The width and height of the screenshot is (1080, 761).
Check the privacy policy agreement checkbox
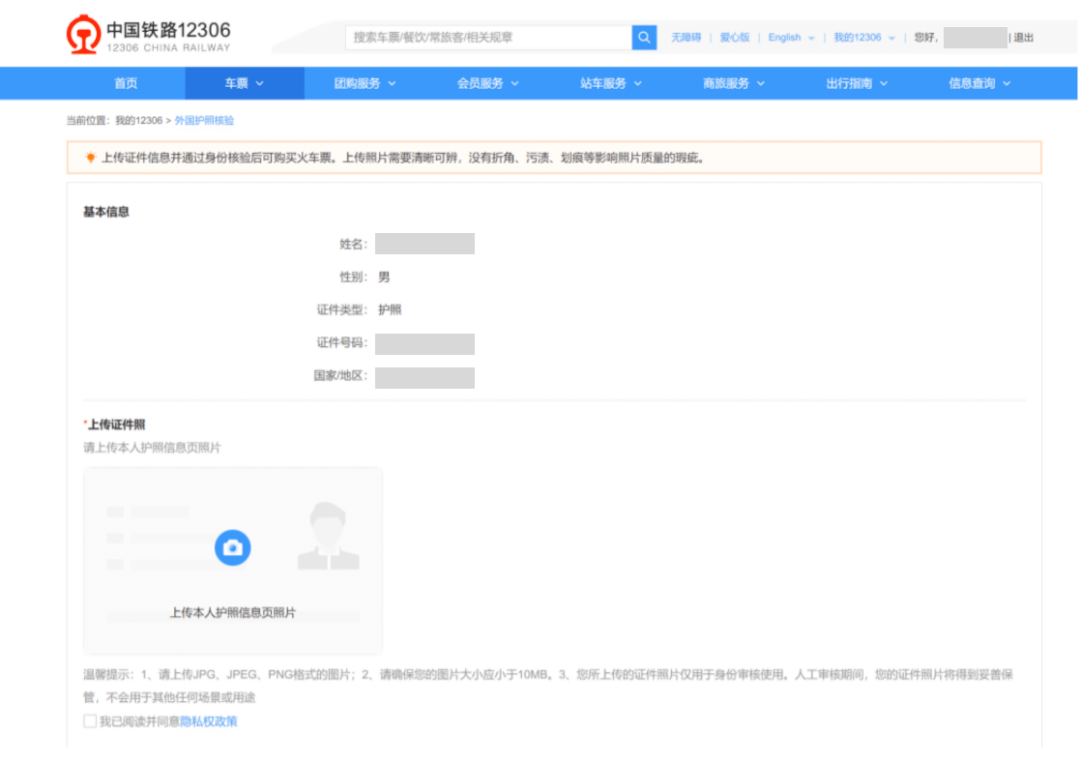click(90, 721)
